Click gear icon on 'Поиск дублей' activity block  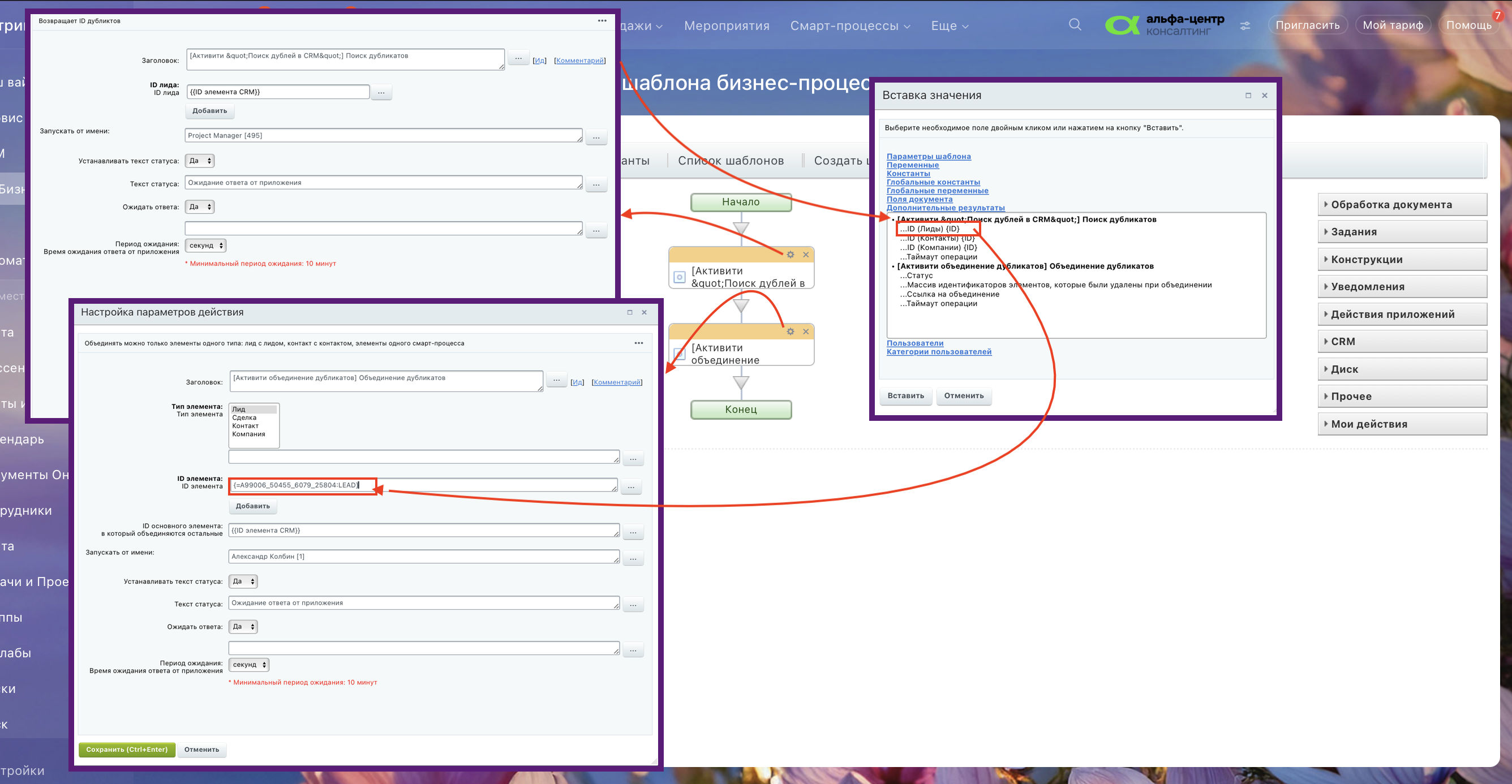tap(790, 255)
